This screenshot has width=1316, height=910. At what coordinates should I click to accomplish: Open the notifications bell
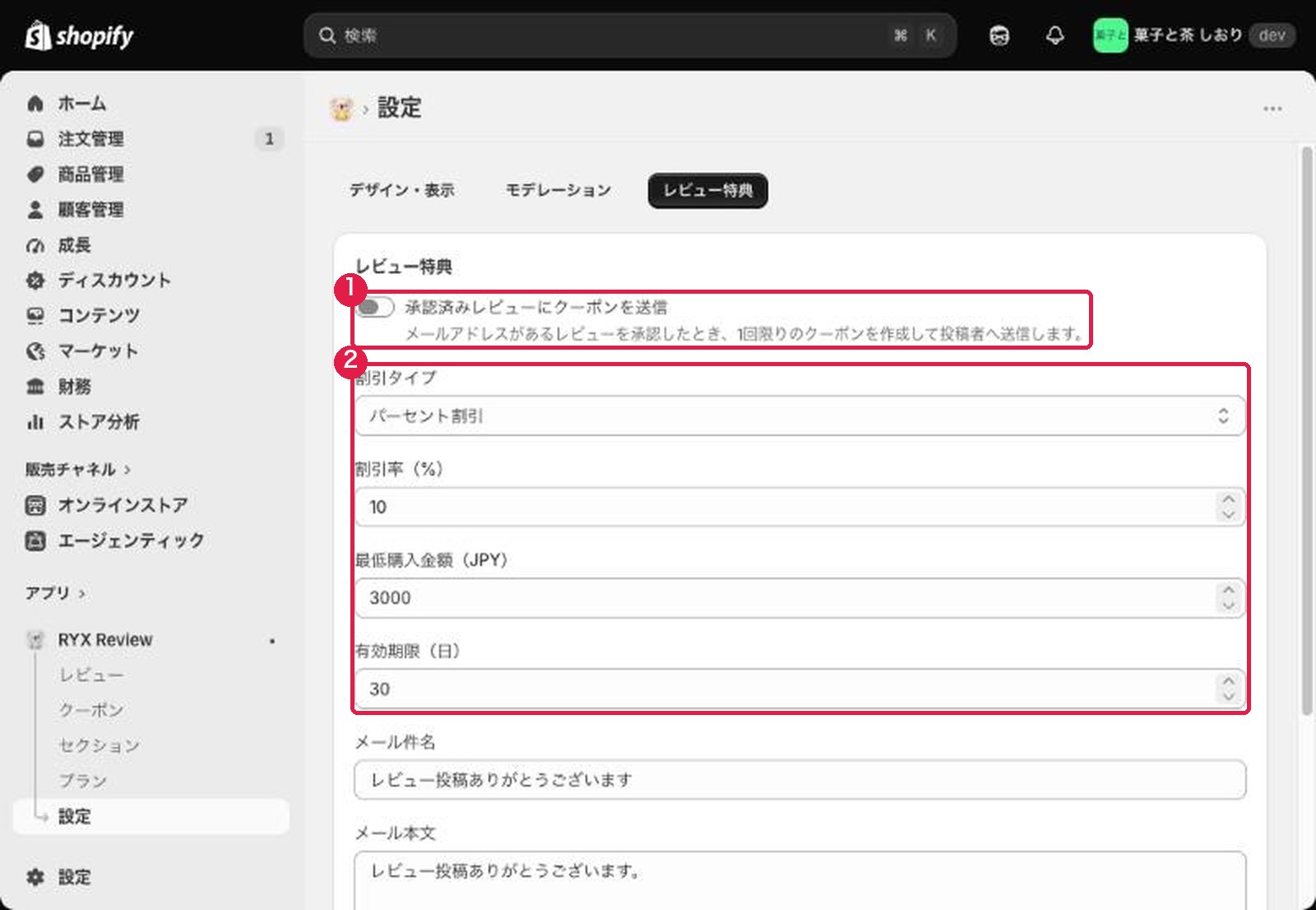point(1055,35)
